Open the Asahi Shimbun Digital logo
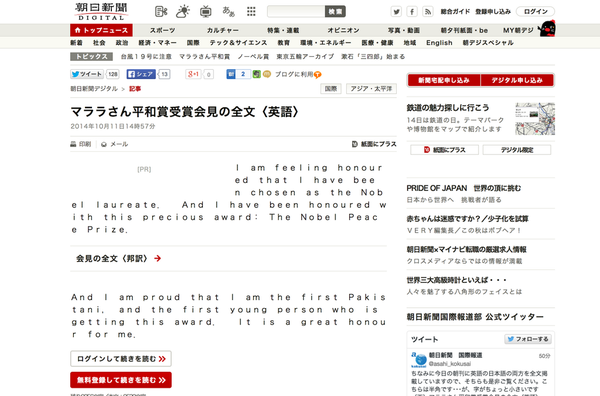600x396 pixels. [101, 11]
